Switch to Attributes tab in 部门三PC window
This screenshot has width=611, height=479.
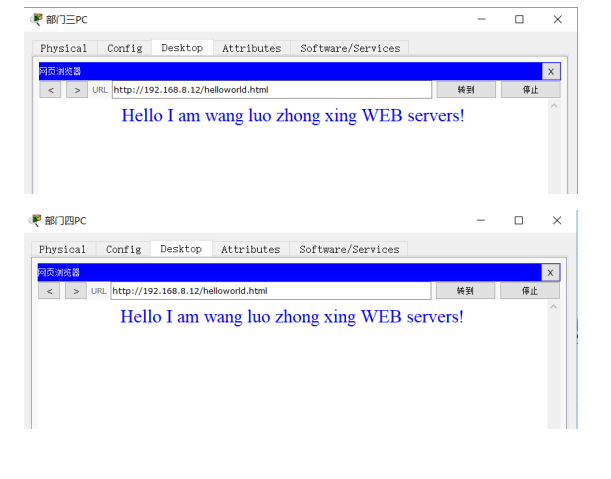click(x=252, y=48)
